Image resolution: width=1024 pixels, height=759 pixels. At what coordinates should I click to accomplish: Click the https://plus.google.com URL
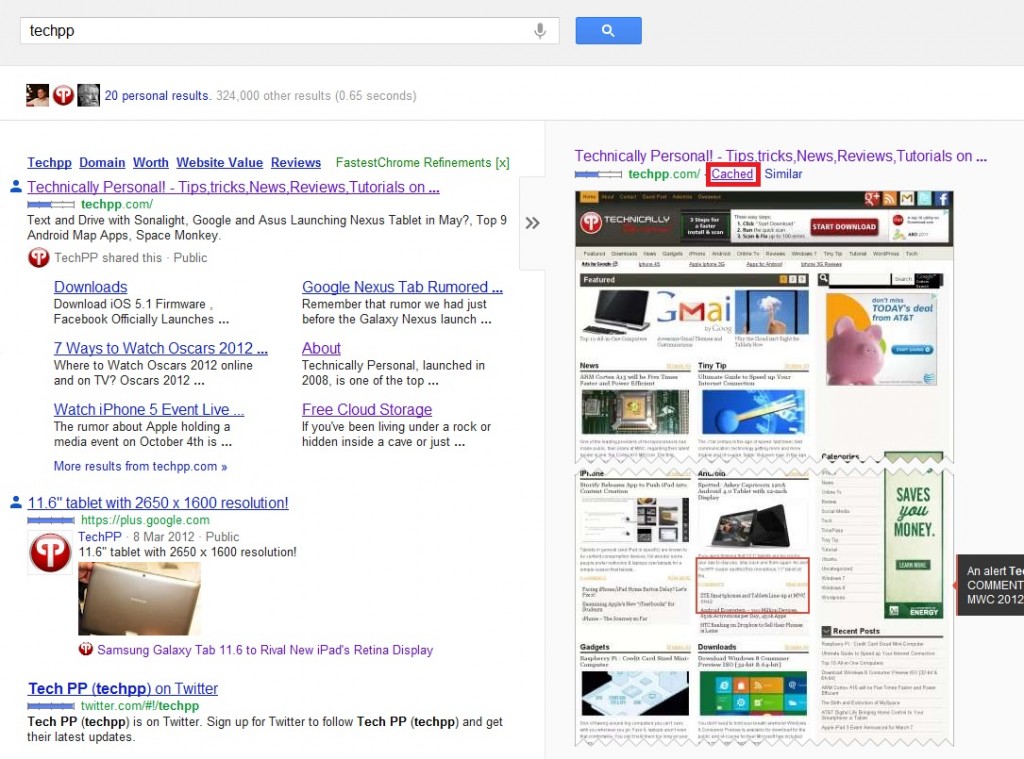[145, 520]
